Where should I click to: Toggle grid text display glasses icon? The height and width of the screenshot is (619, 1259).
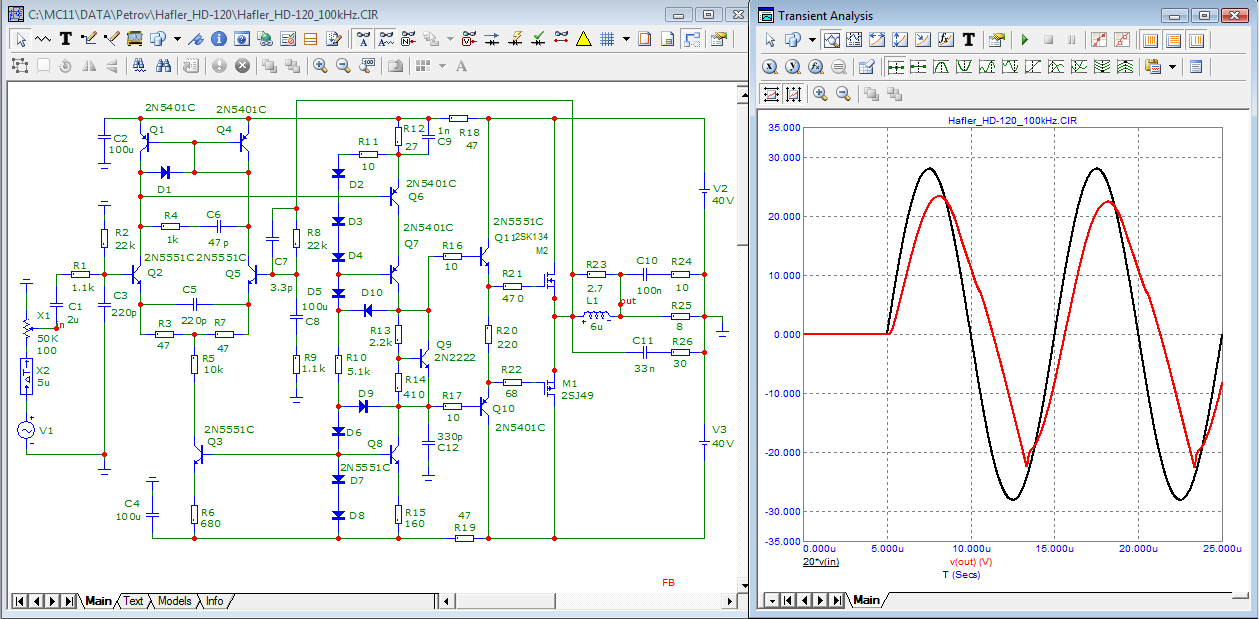pos(387,39)
